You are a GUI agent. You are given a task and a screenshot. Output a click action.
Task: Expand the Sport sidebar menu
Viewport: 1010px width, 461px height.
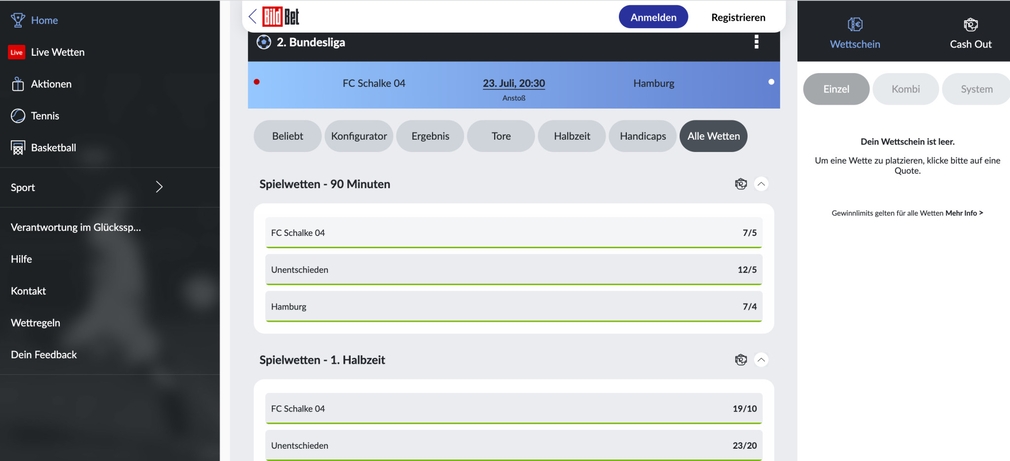[x=159, y=187]
